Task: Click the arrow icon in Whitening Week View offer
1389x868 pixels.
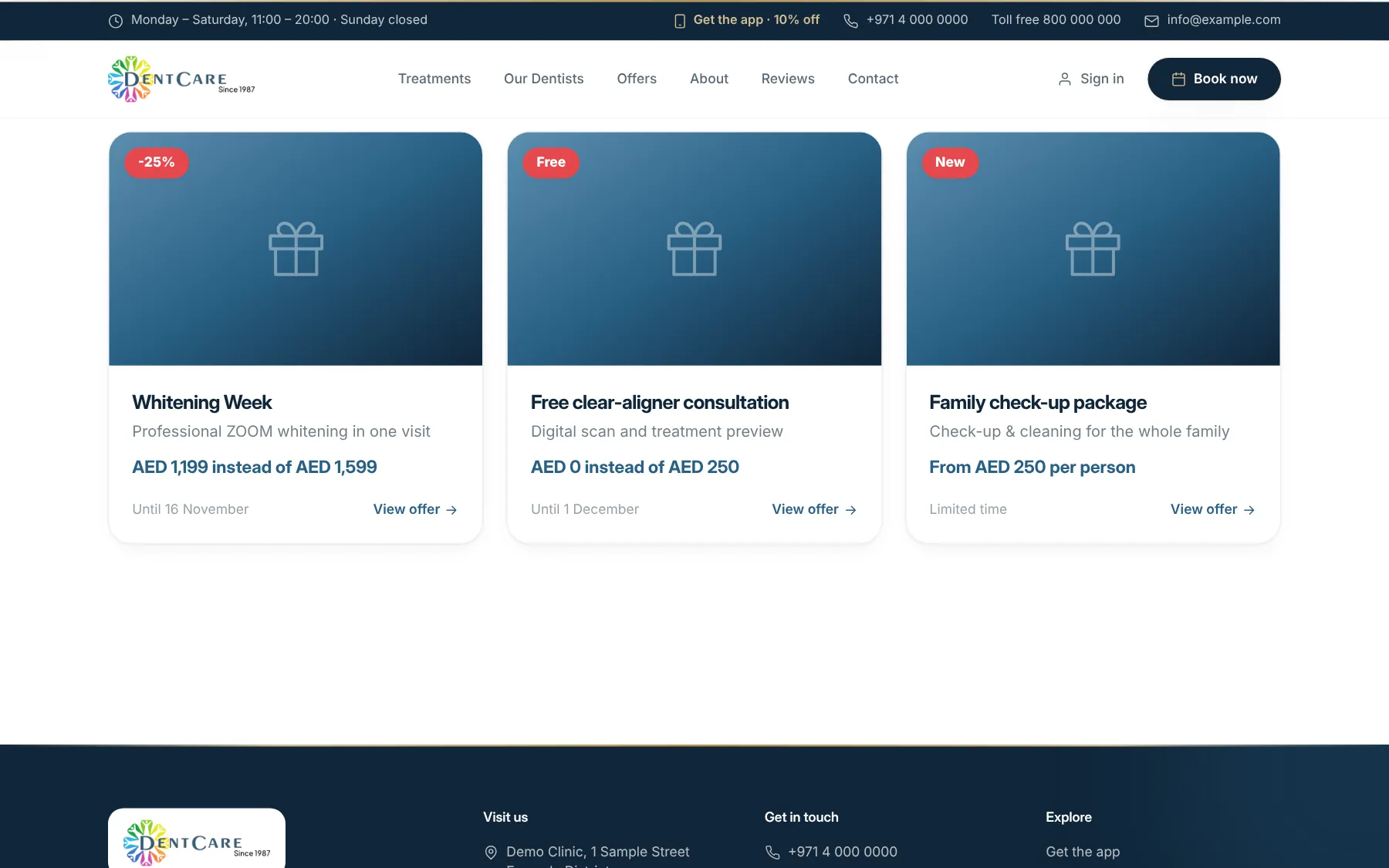Action: click(451, 510)
